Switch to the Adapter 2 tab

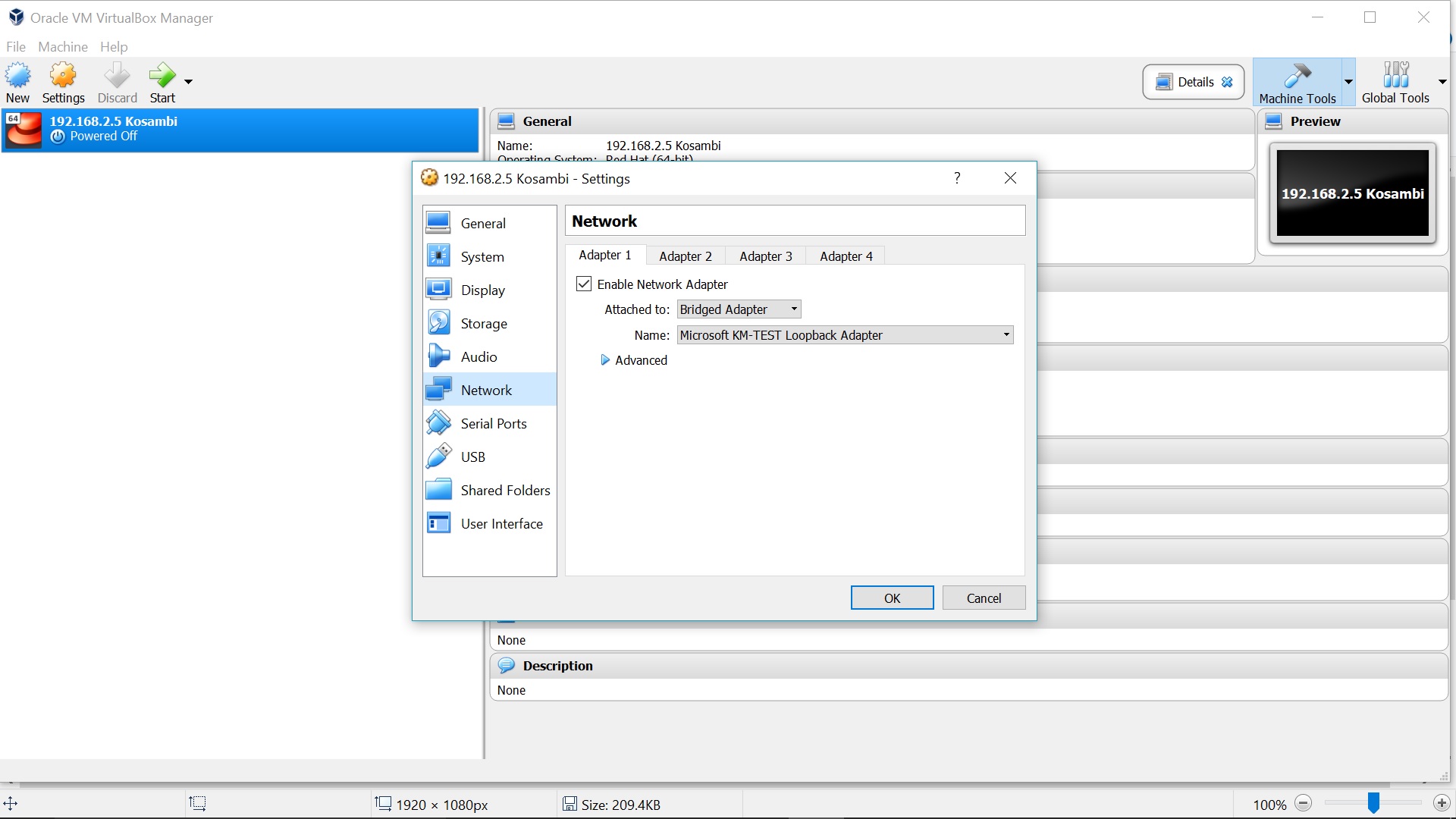(x=685, y=256)
